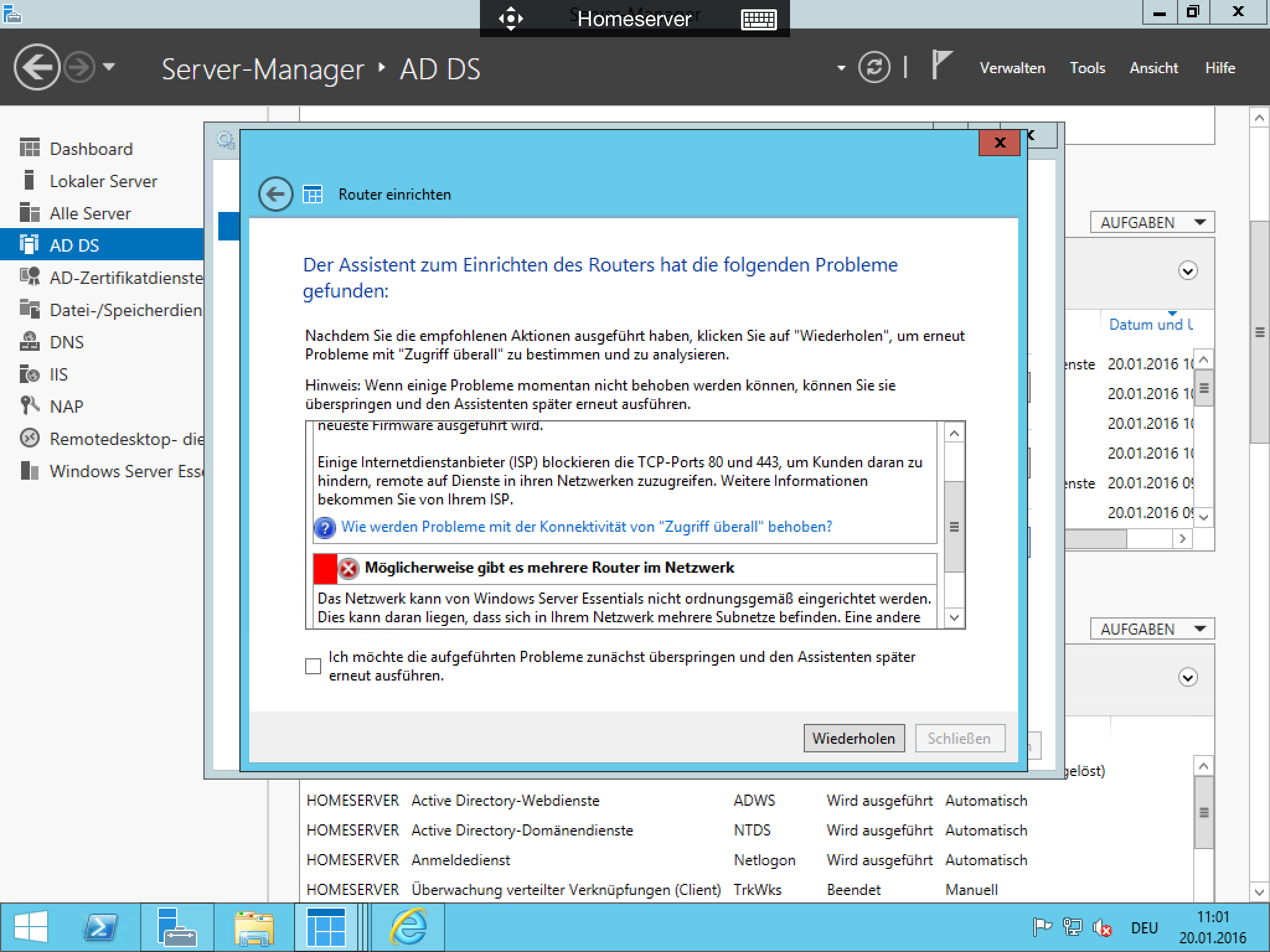Image resolution: width=1270 pixels, height=952 pixels.
Task: Click the Datei-/Speicherdienste icon
Action: (x=29, y=309)
